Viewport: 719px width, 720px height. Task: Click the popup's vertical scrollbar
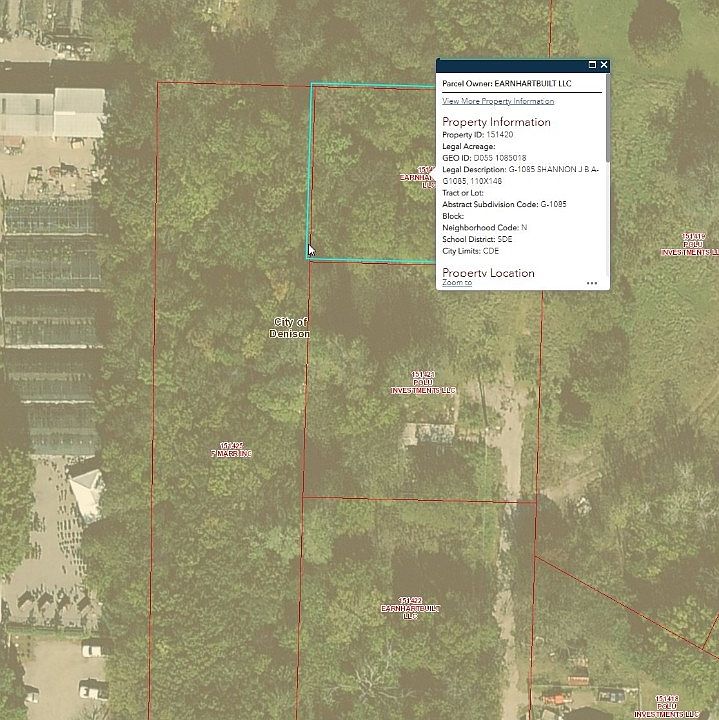click(x=608, y=118)
